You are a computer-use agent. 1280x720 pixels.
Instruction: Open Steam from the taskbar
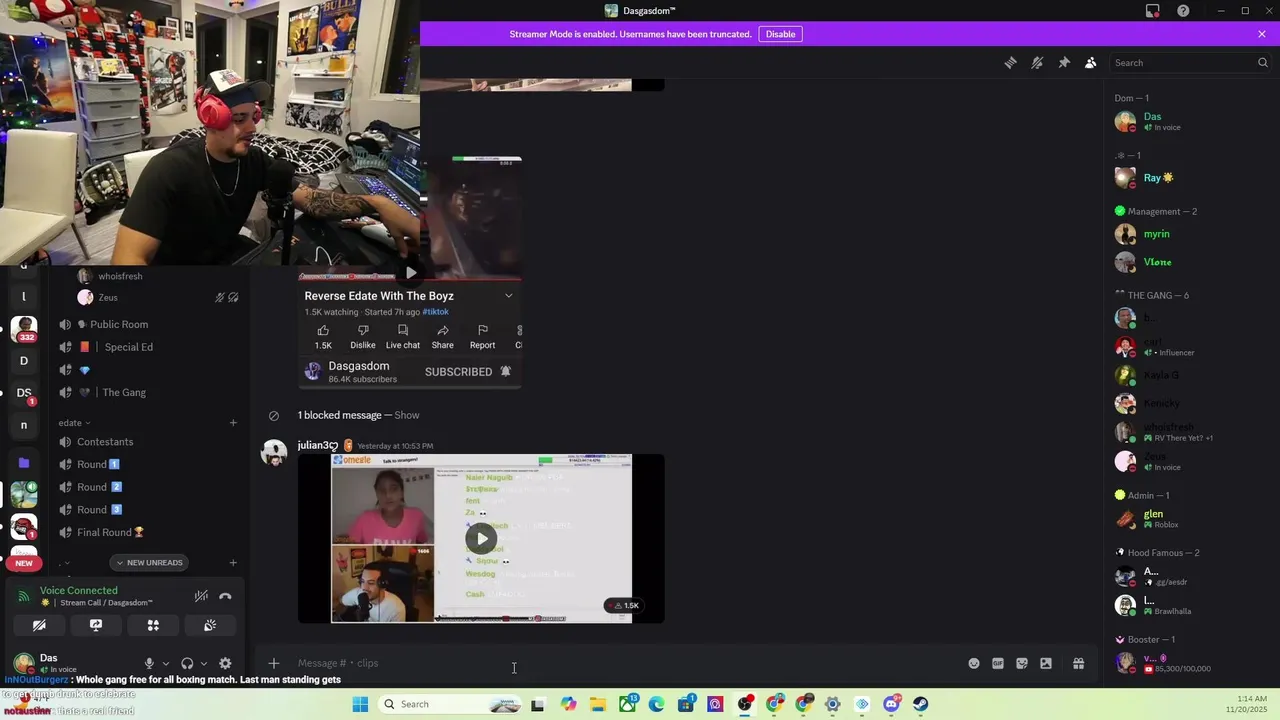pos(920,704)
